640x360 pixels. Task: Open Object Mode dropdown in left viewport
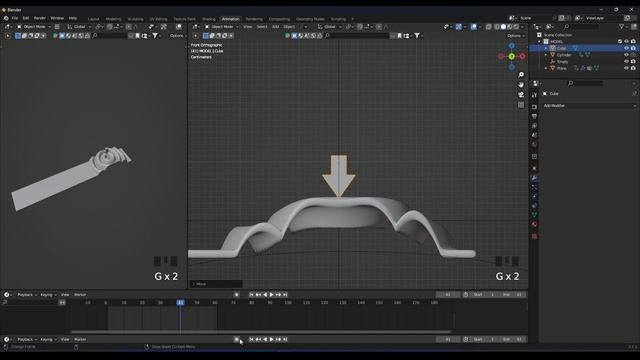(34, 27)
